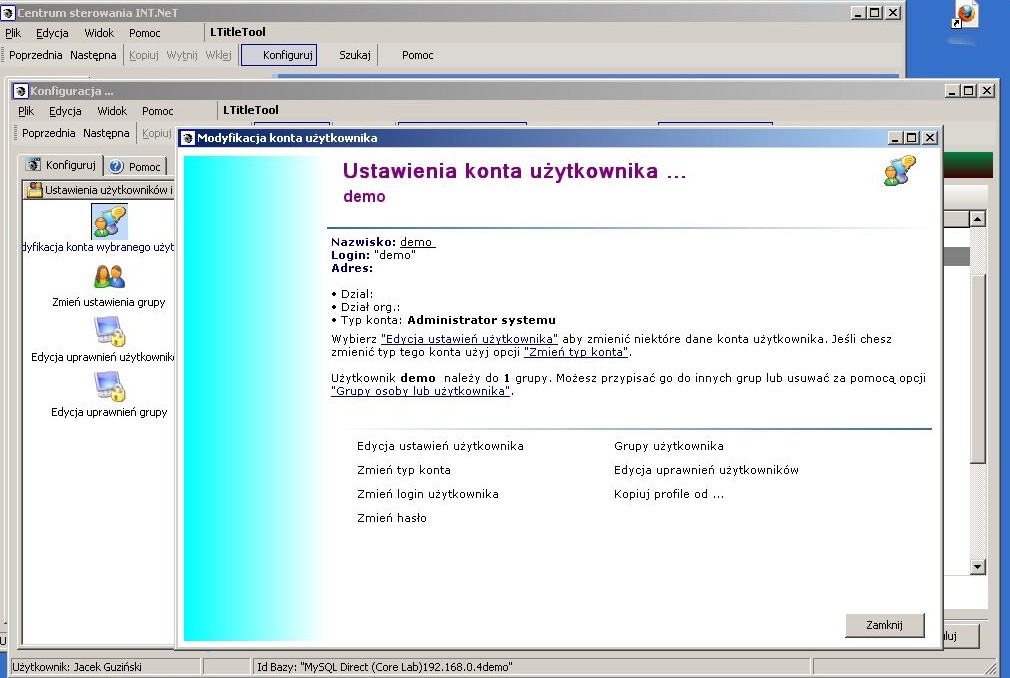The height and width of the screenshot is (678, 1010).
Task: Click the Zmień ustawienia grupy icon
Action: pyautogui.click(x=110, y=277)
